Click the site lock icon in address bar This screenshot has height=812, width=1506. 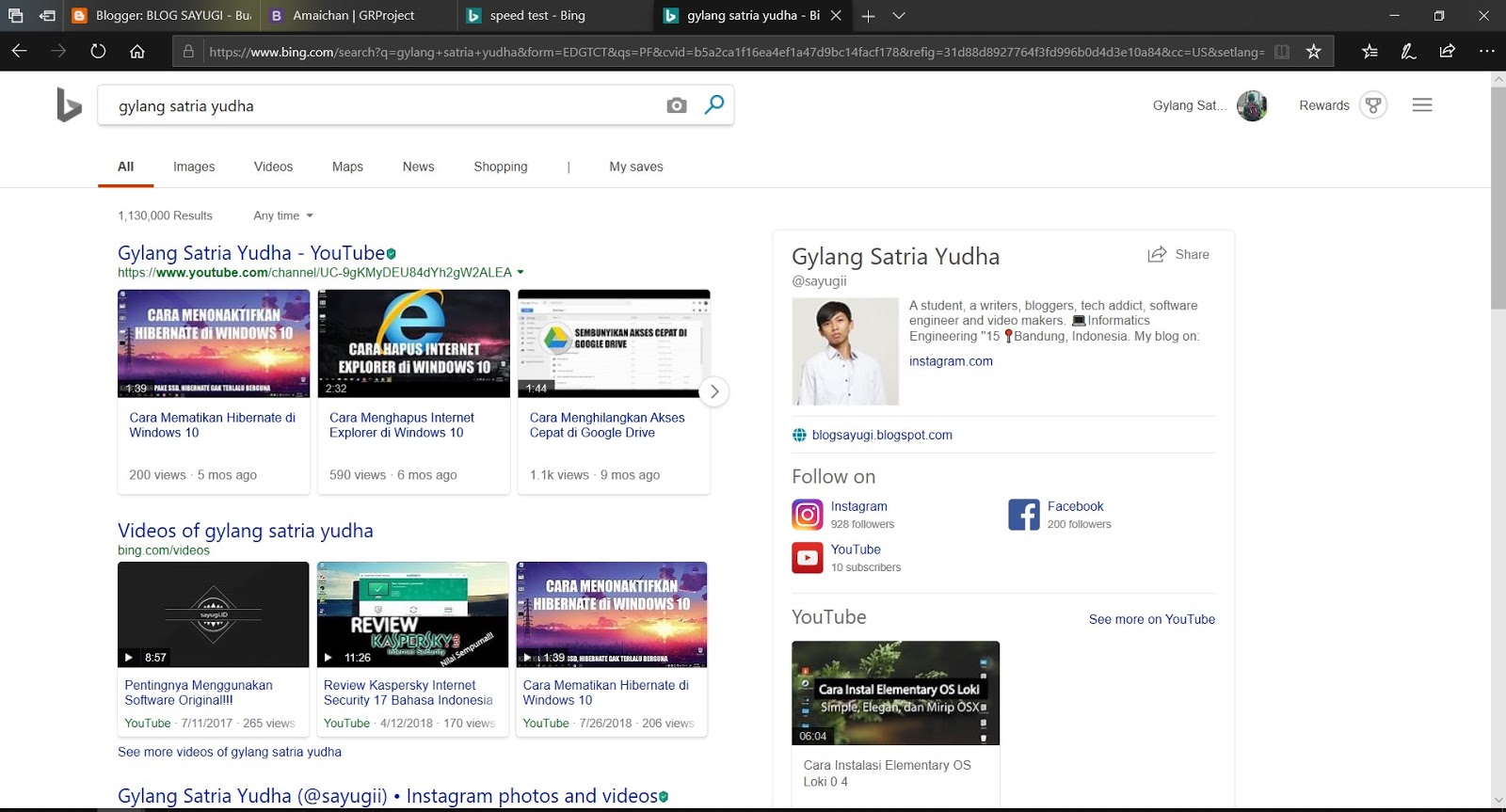pos(188,52)
